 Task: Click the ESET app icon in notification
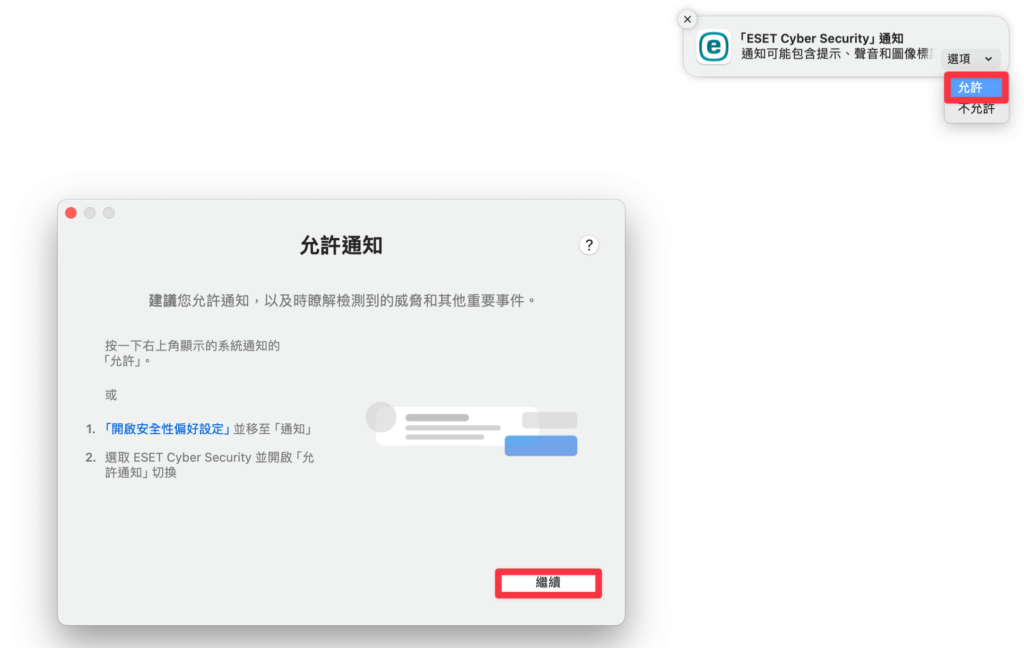(713, 47)
